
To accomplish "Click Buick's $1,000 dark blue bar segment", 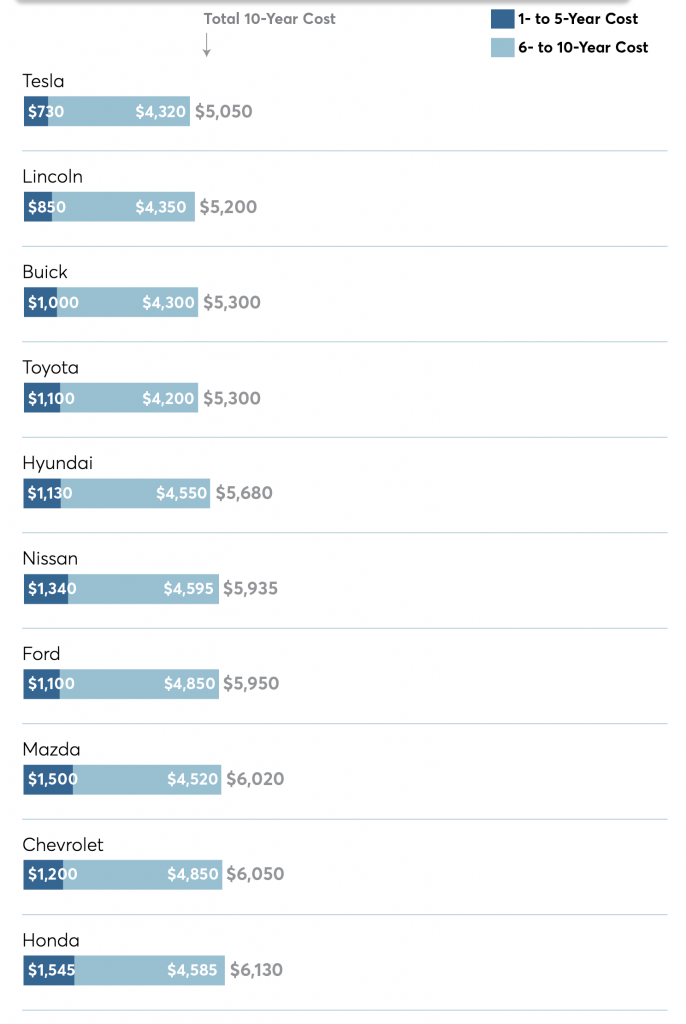I will (40, 303).
